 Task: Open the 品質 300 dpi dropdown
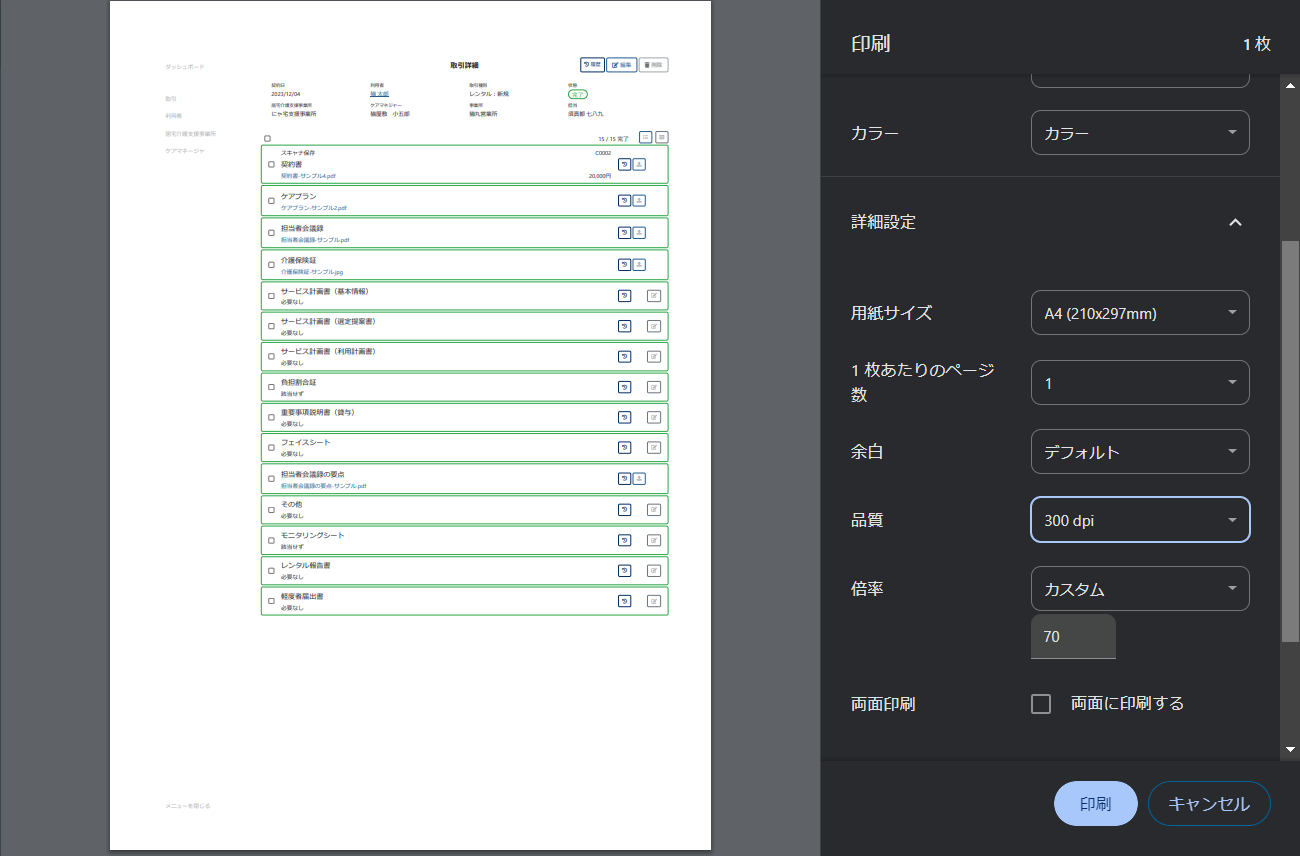tap(1140, 520)
